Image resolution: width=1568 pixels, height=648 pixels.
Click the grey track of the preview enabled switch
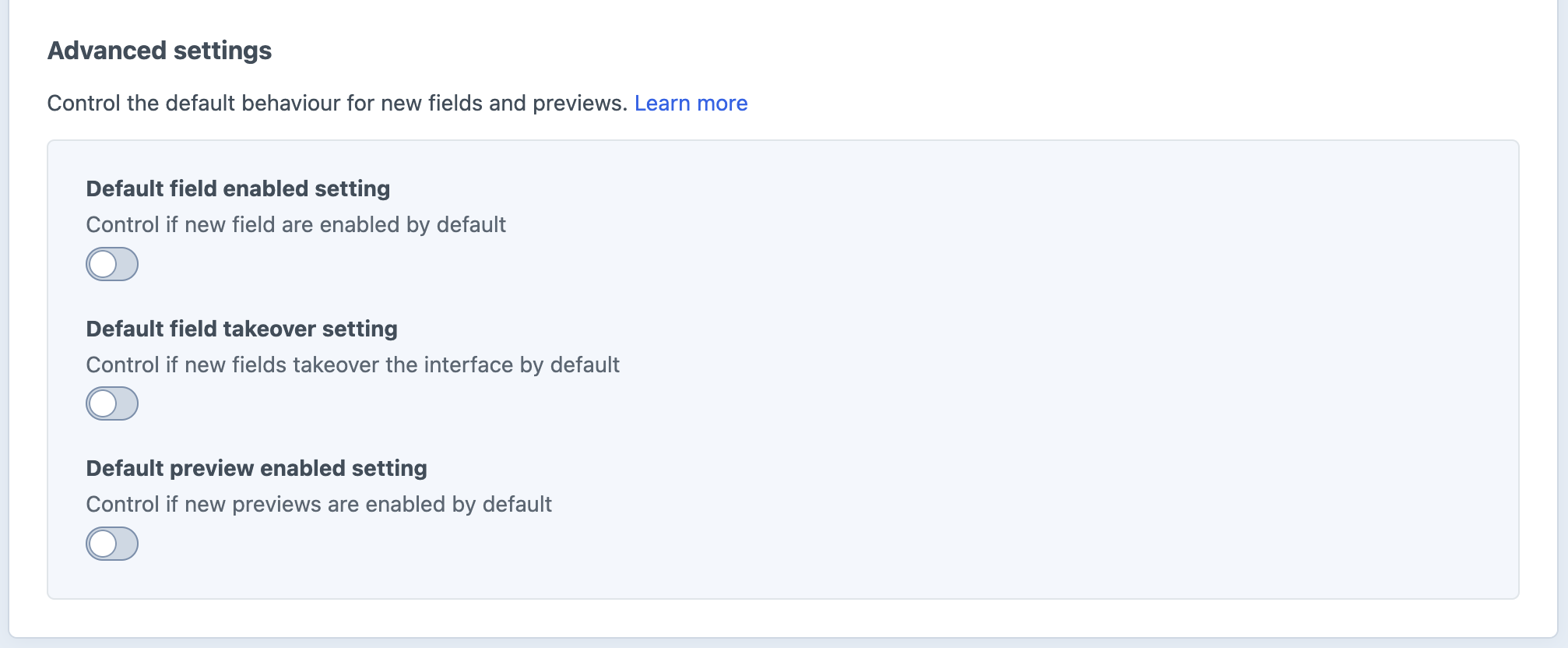127,544
